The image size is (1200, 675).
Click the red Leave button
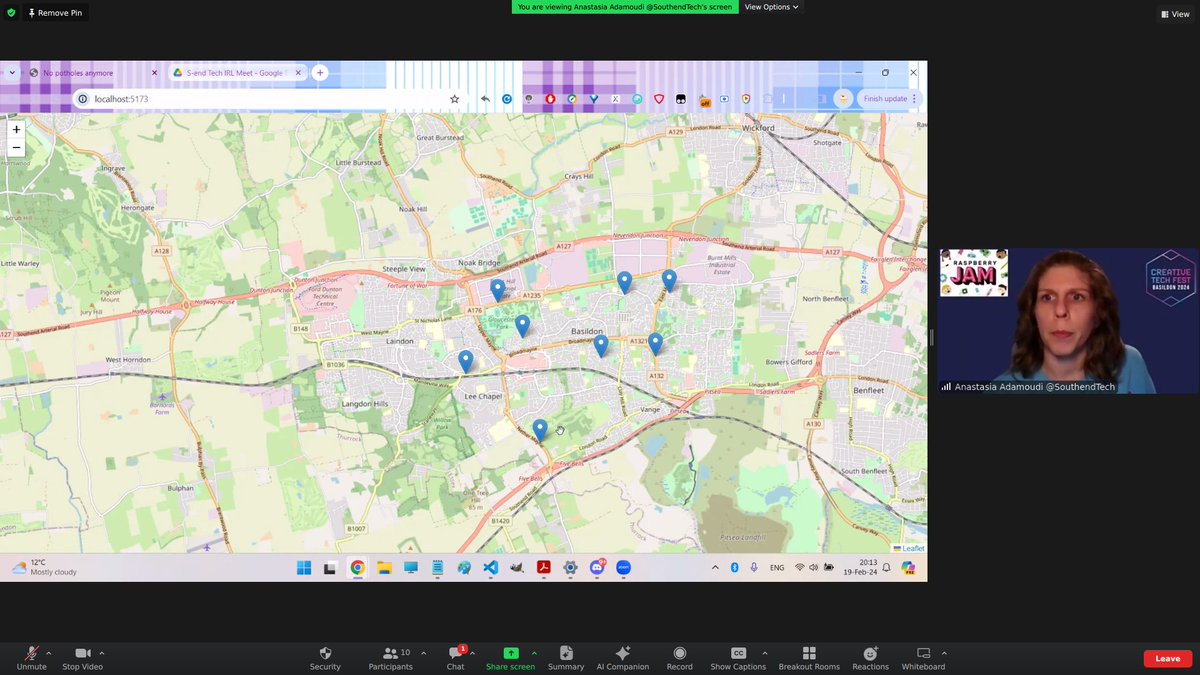pyautogui.click(x=1168, y=658)
